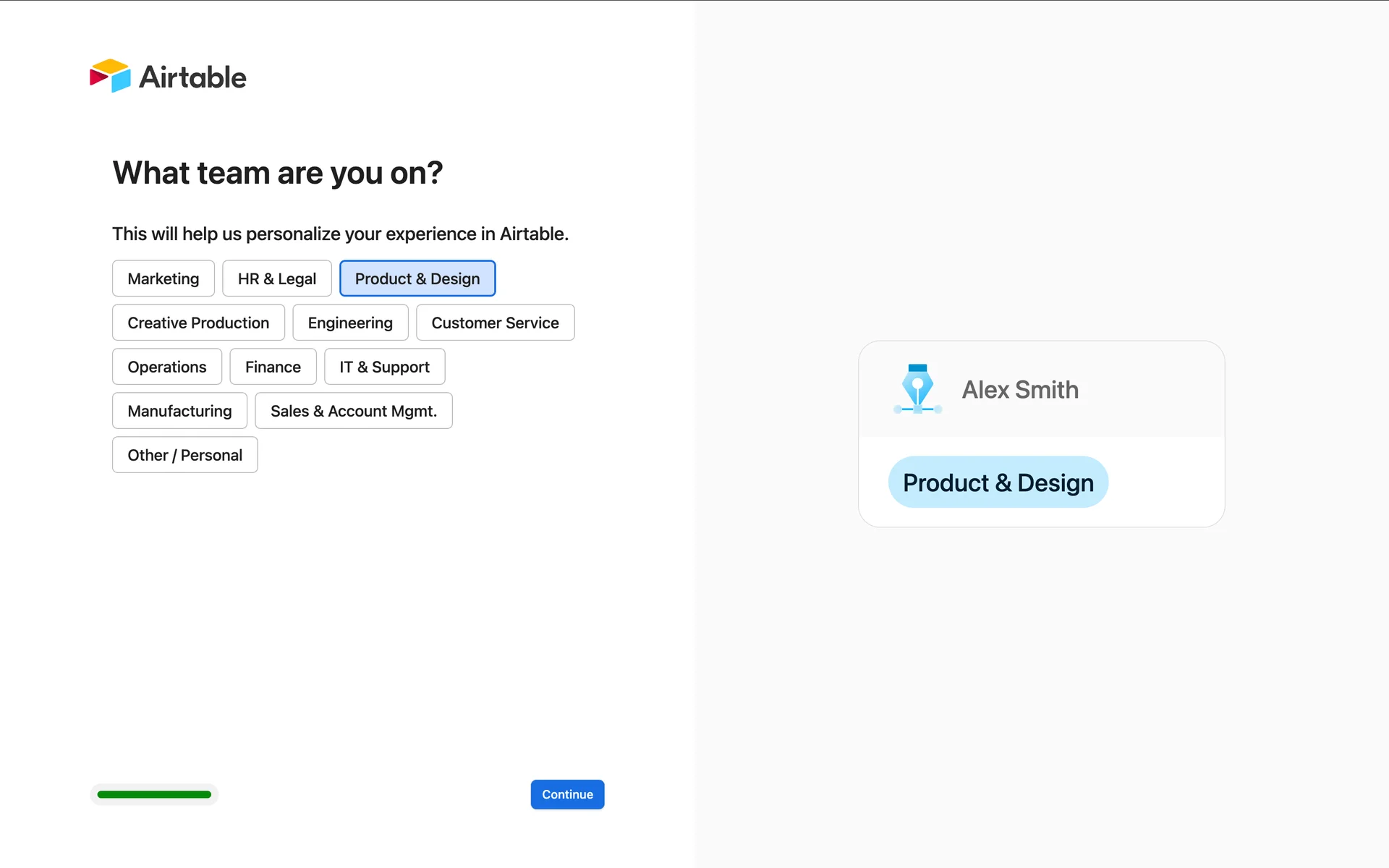Select Other / Personal option
The image size is (1389, 868).
pos(184,455)
